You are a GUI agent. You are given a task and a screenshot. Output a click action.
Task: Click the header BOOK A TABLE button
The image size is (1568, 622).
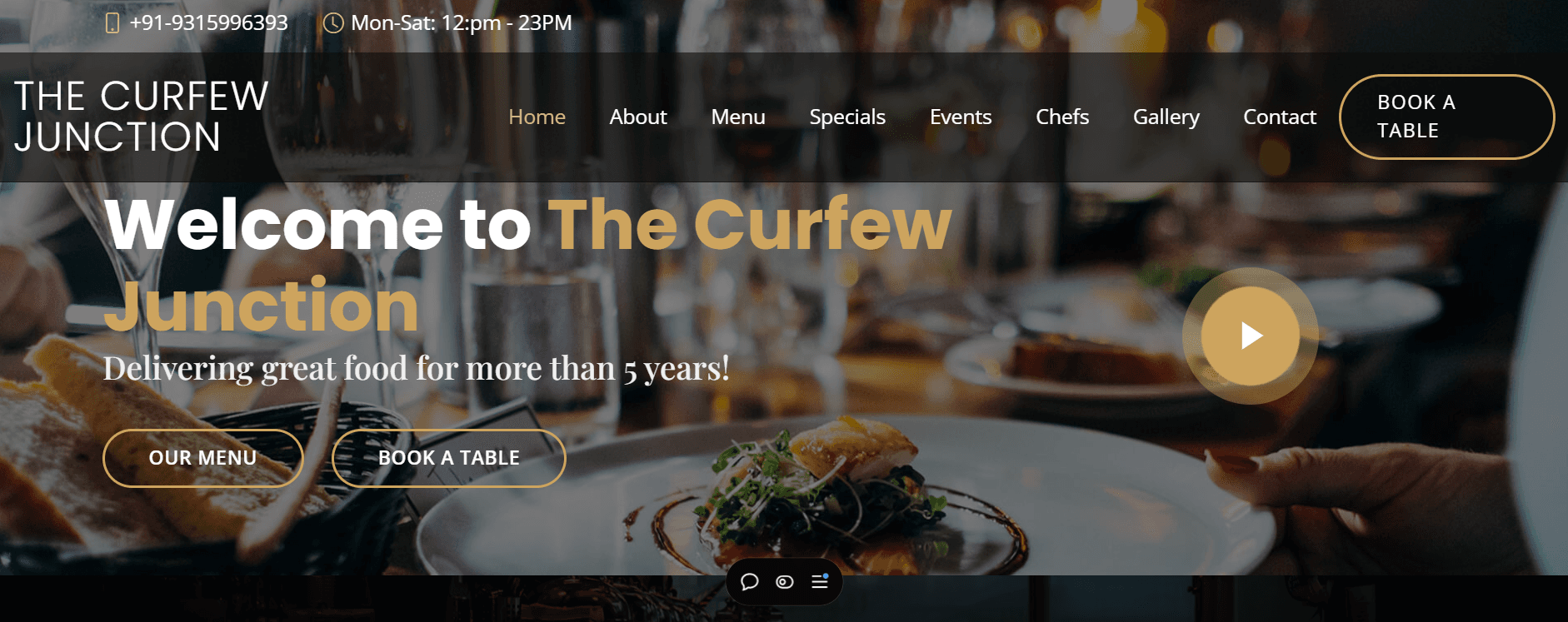click(1446, 117)
